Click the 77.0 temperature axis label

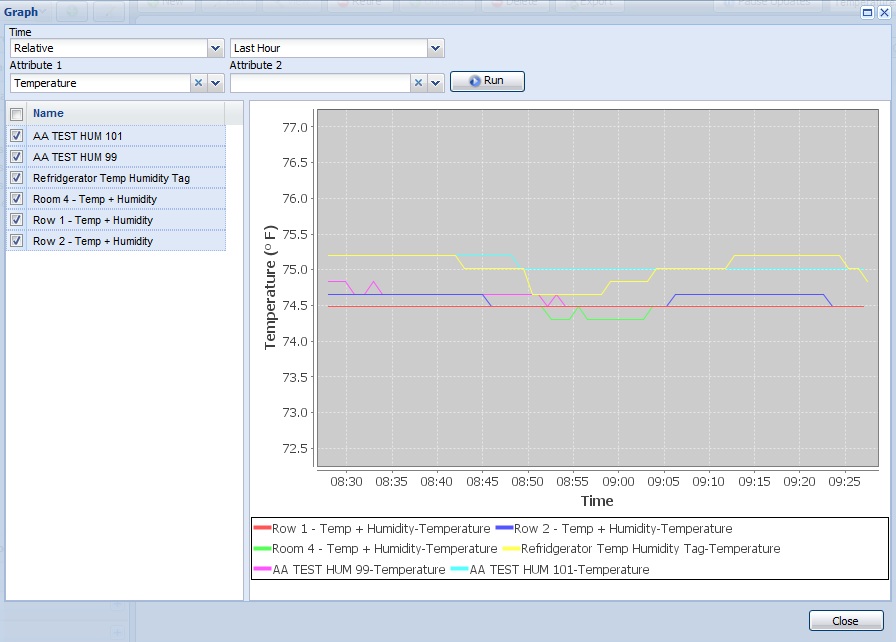pyautogui.click(x=295, y=127)
